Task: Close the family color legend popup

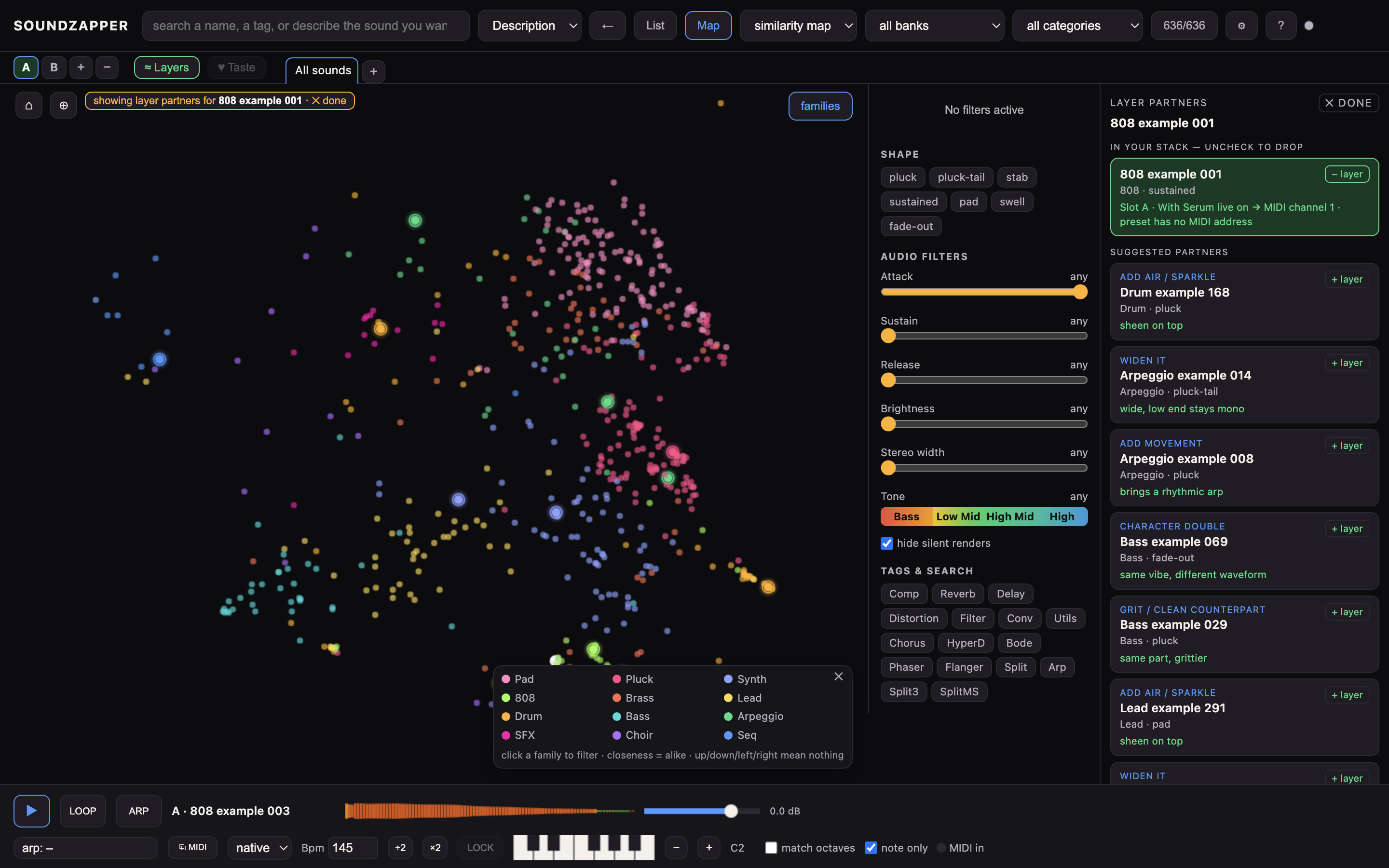Action: (x=839, y=676)
